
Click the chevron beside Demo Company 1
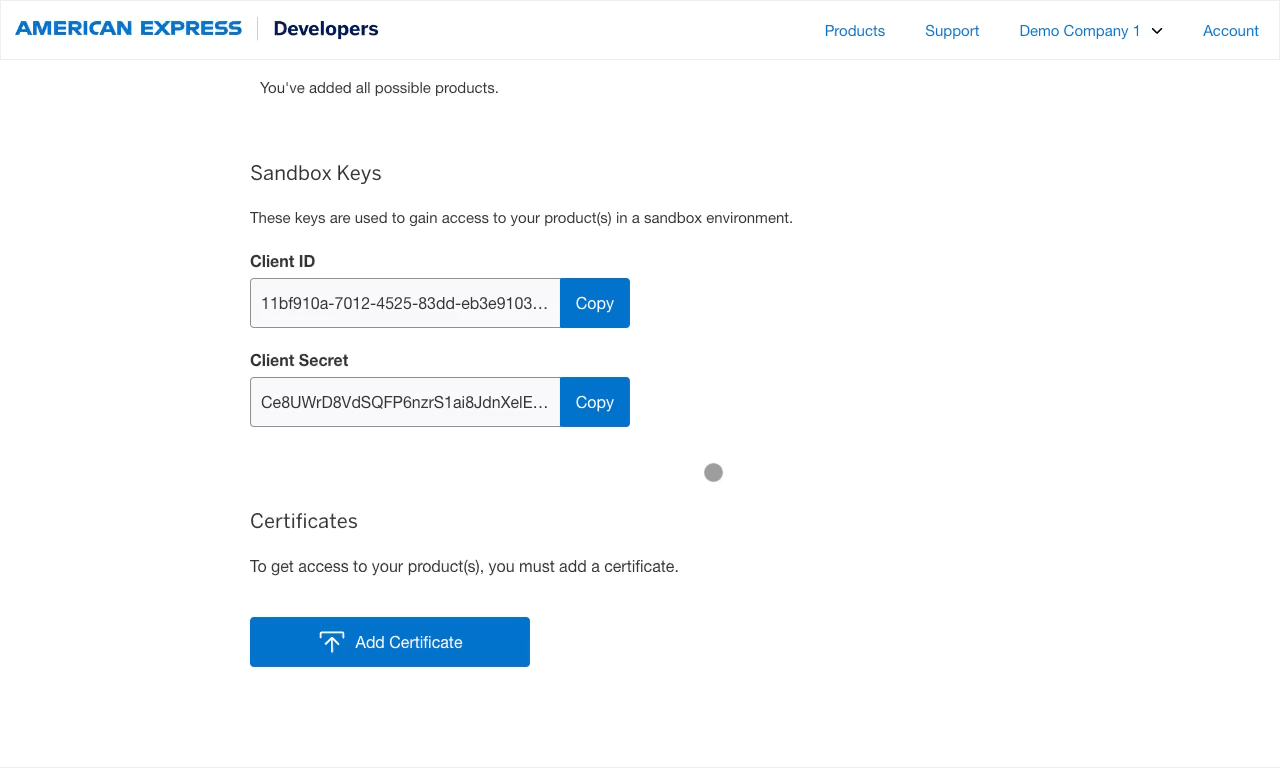pos(1157,31)
